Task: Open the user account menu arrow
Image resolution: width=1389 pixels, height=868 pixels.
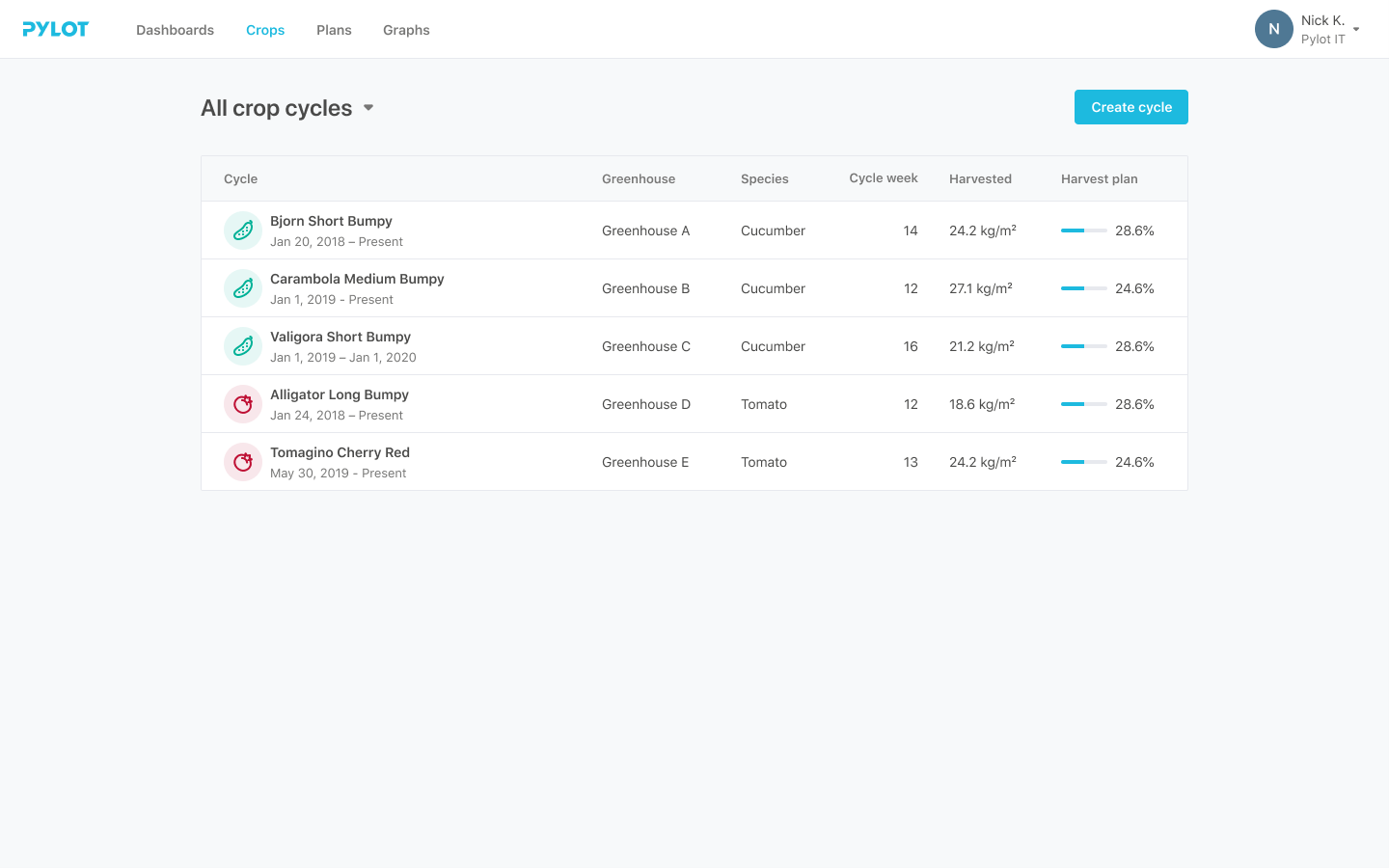Action: [1356, 30]
